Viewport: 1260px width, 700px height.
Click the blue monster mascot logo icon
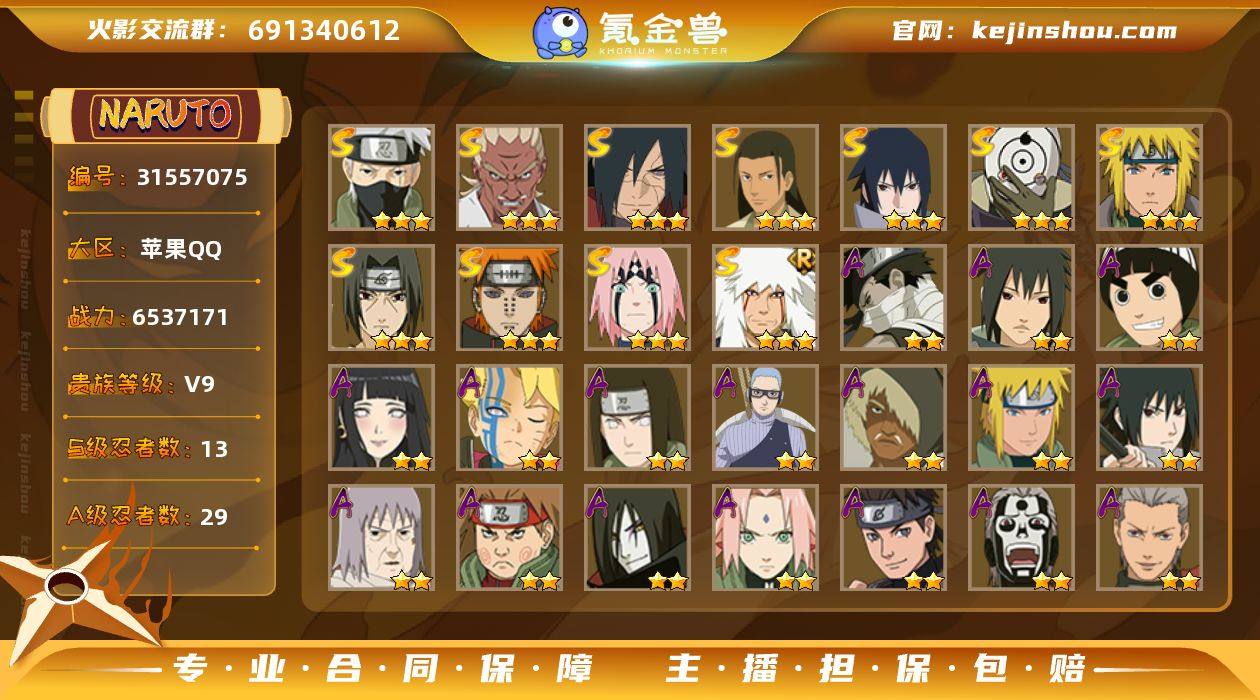pyautogui.click(x=559, y=31)
